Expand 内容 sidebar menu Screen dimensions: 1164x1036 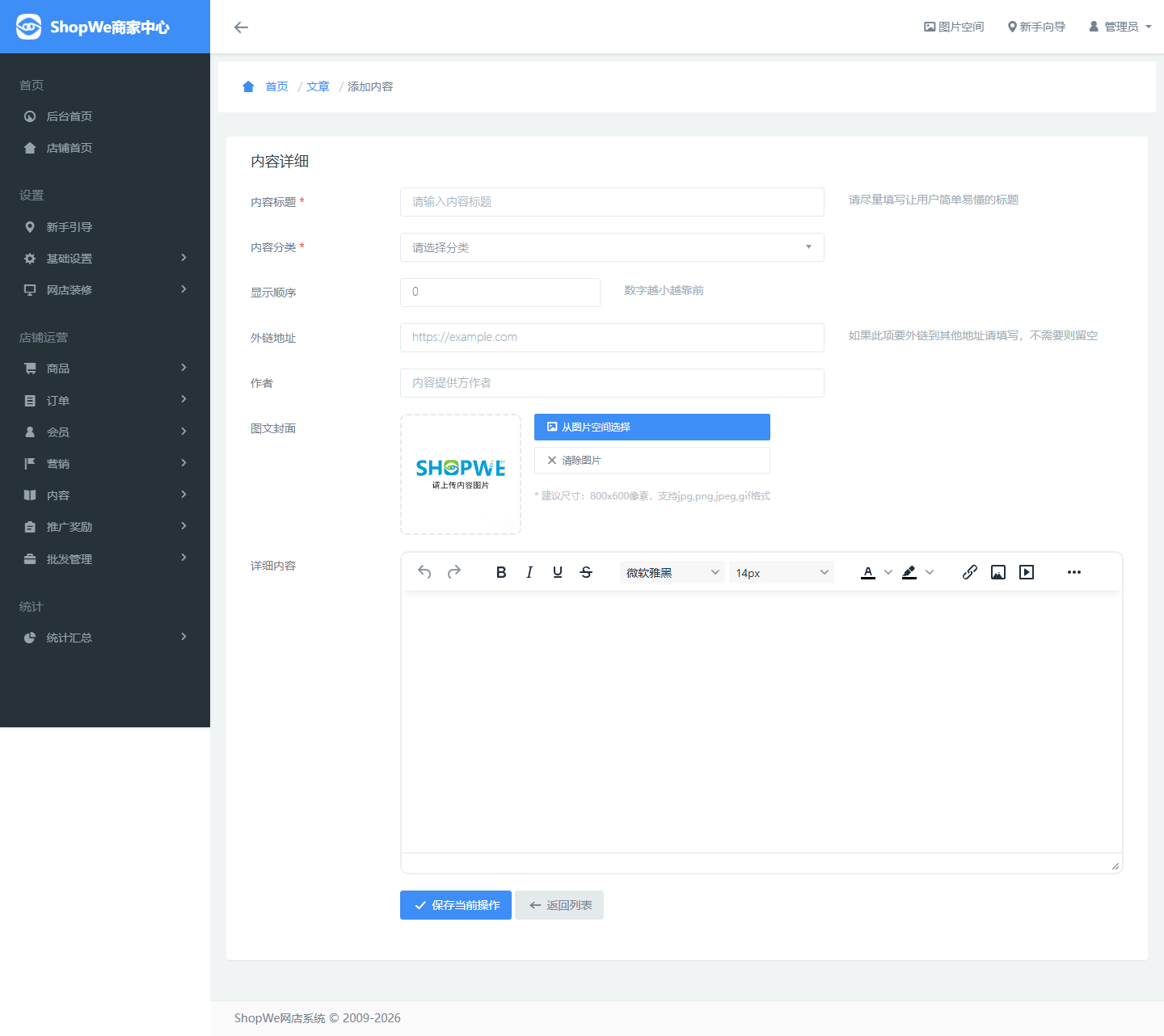pos(105,495)
